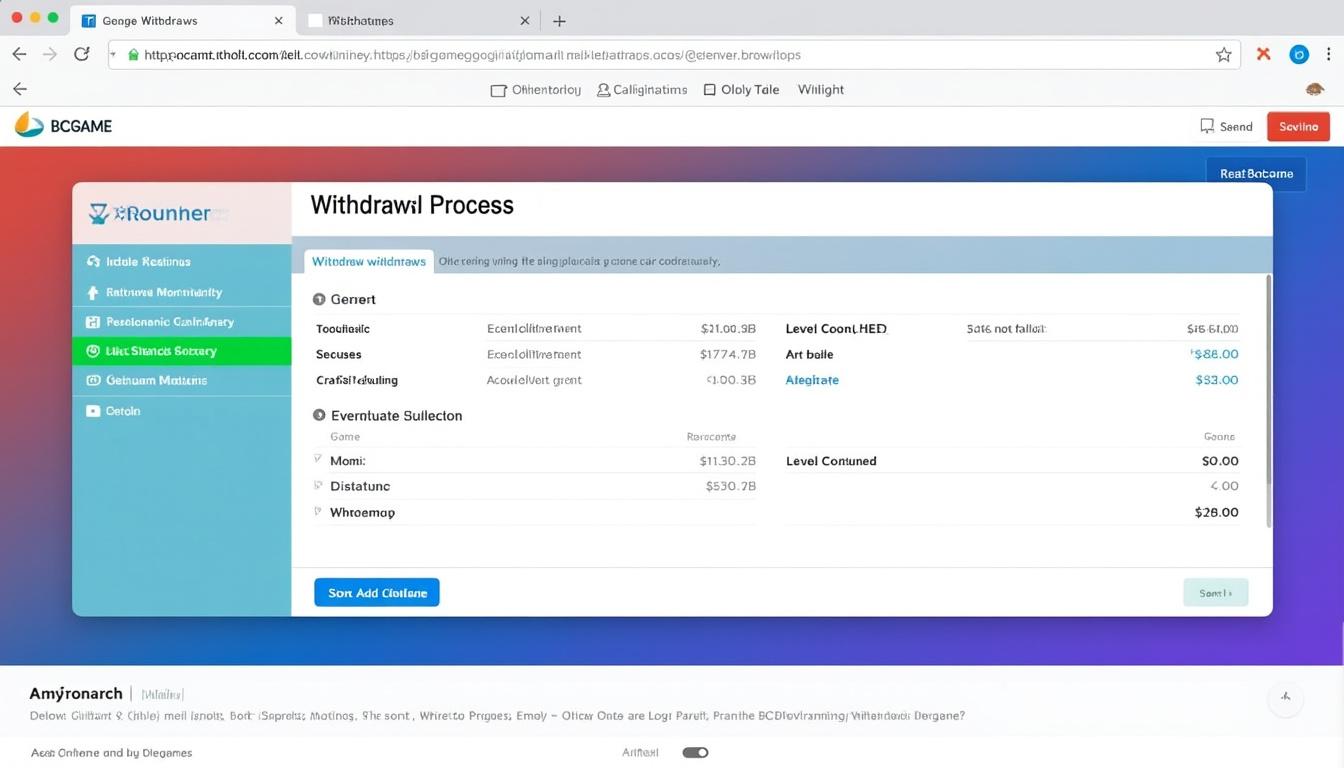Expand the Whroemap row
The height and width of the screenshot is (768, 1344).
click(x=318, y=512)
